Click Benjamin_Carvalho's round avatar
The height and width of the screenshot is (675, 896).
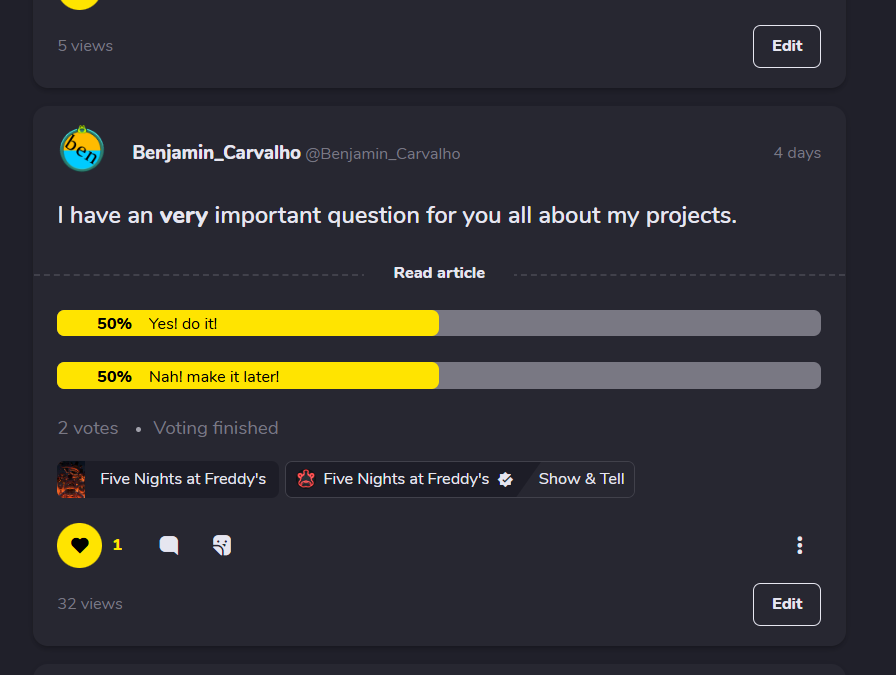81,150
